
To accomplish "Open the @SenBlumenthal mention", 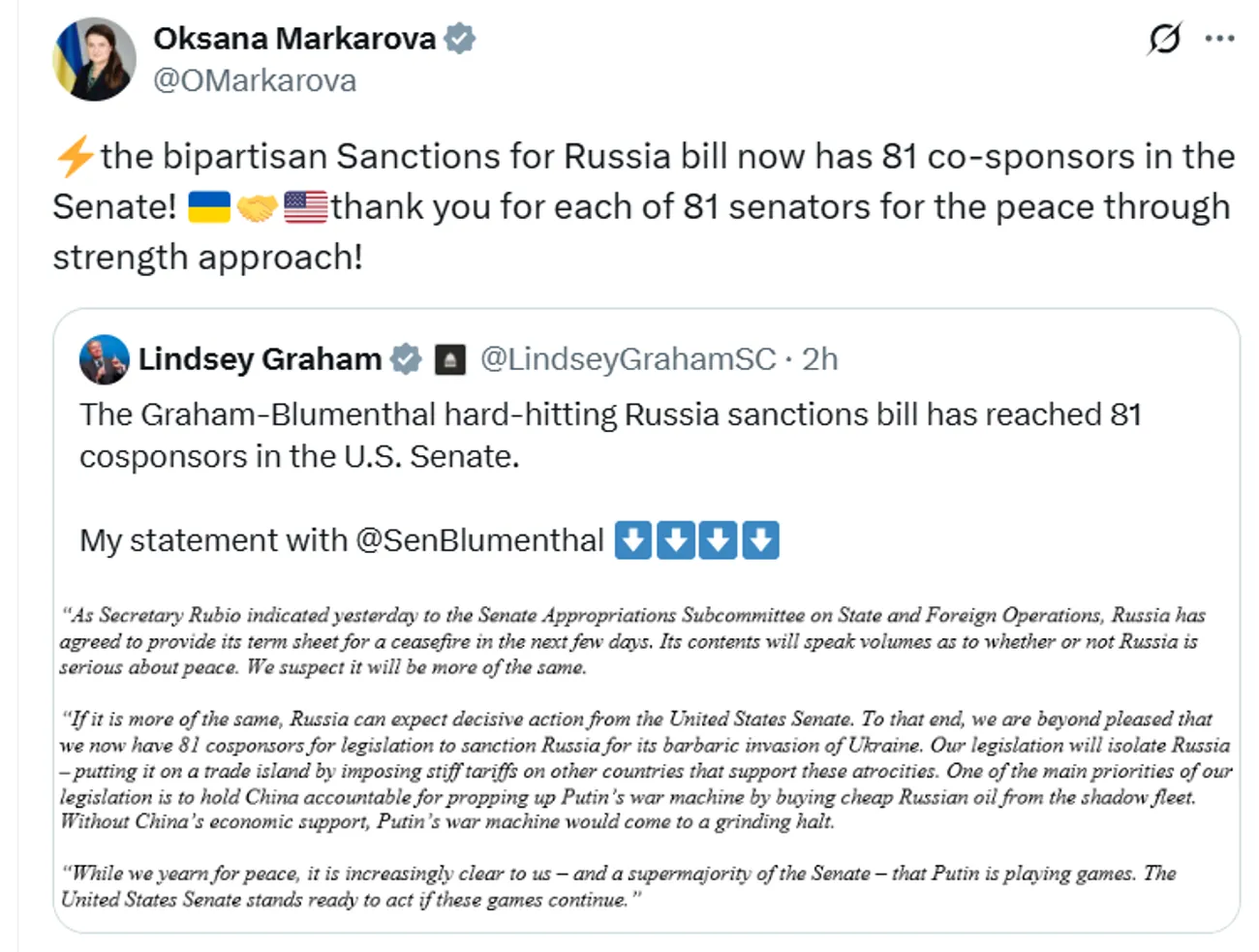I will [479, 540].
